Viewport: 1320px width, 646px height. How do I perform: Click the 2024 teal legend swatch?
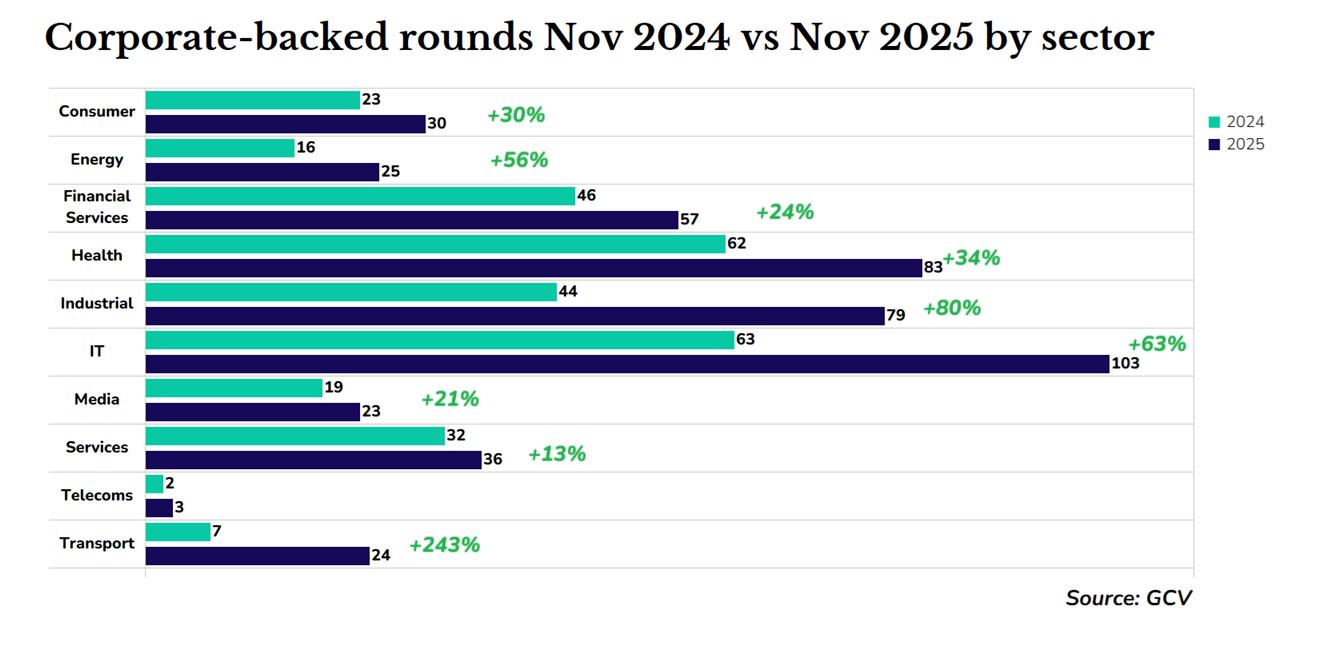coord(1215,122)
